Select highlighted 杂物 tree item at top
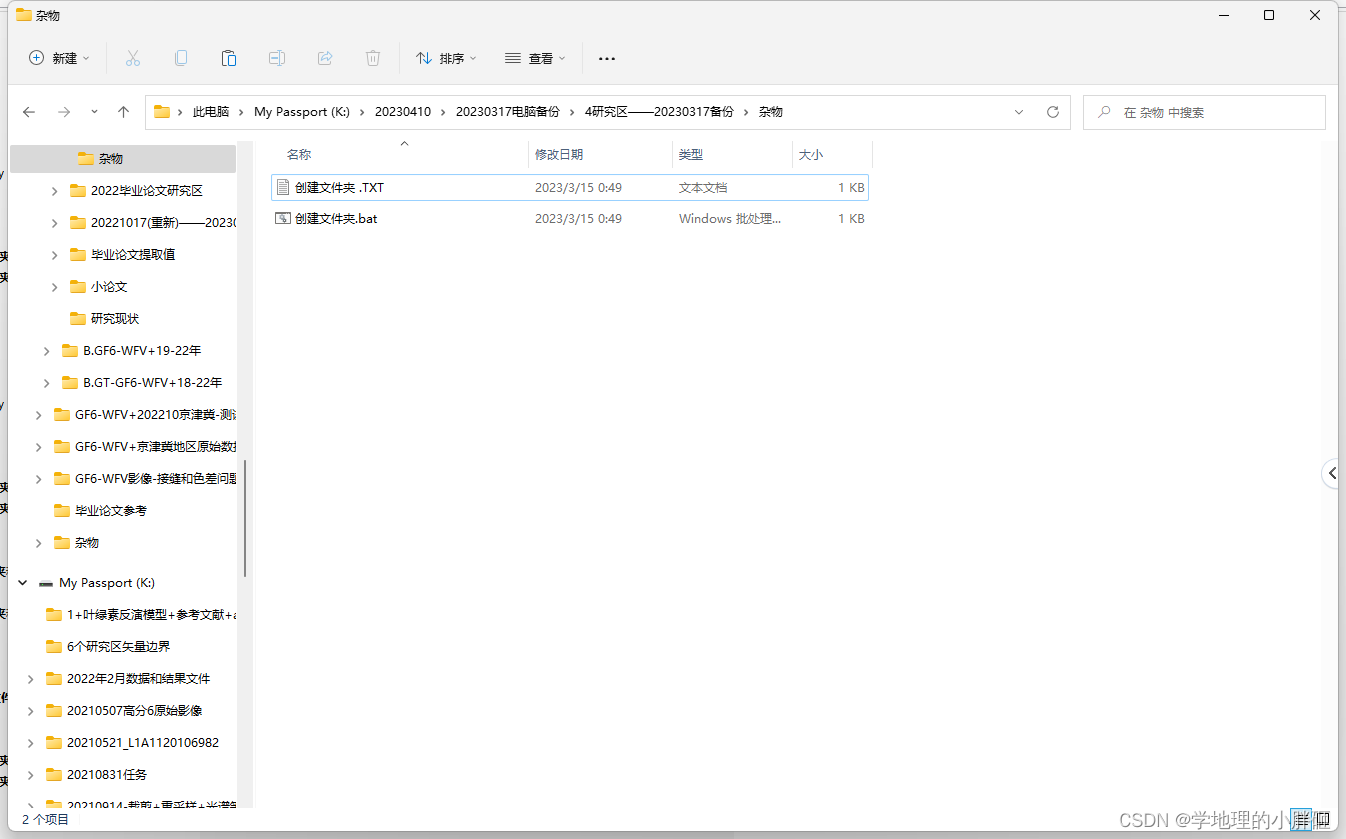 pyautogui.click(x=123, y=158)
